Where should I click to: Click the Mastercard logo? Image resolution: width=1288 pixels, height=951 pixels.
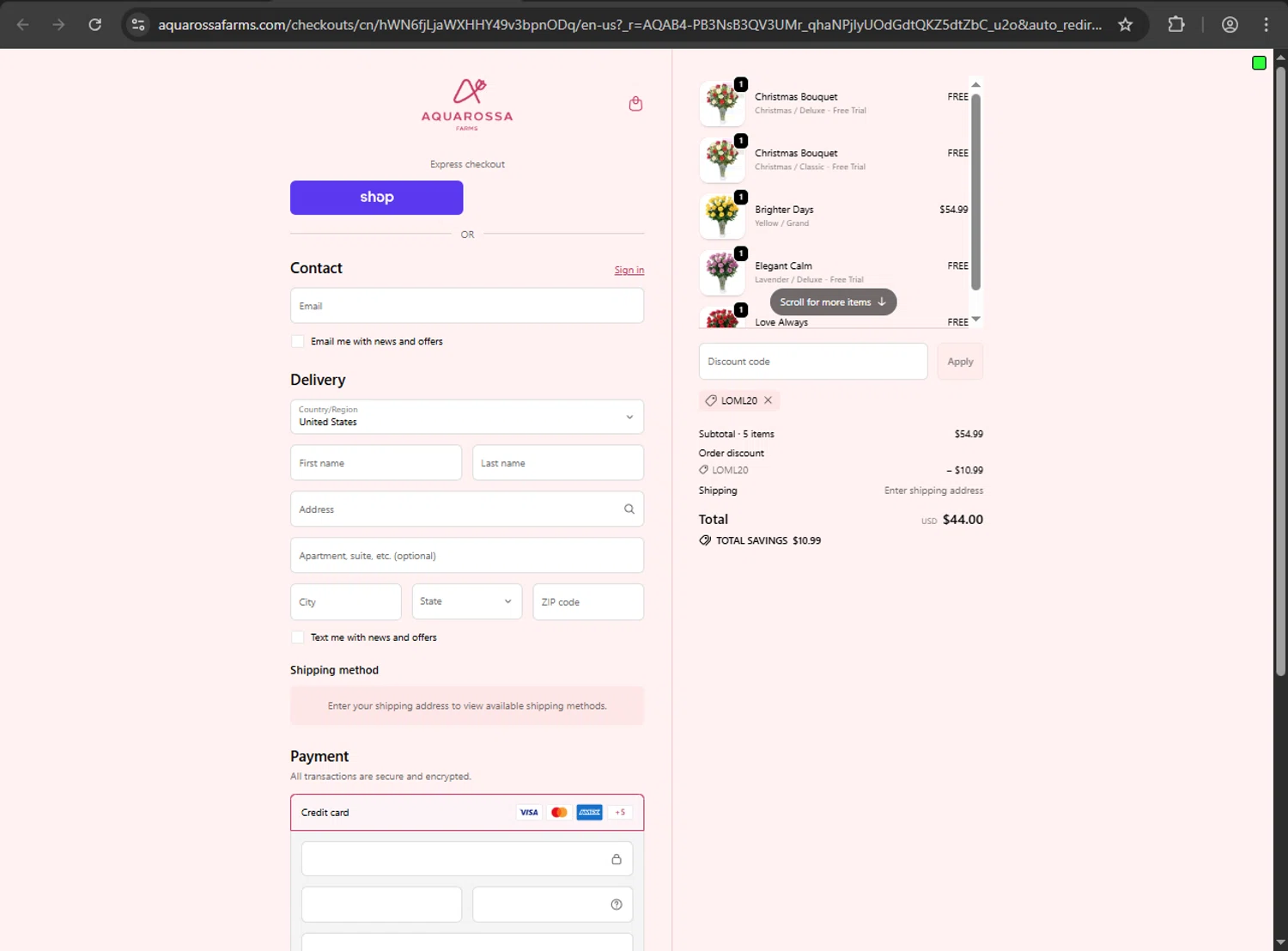(559, 813)
